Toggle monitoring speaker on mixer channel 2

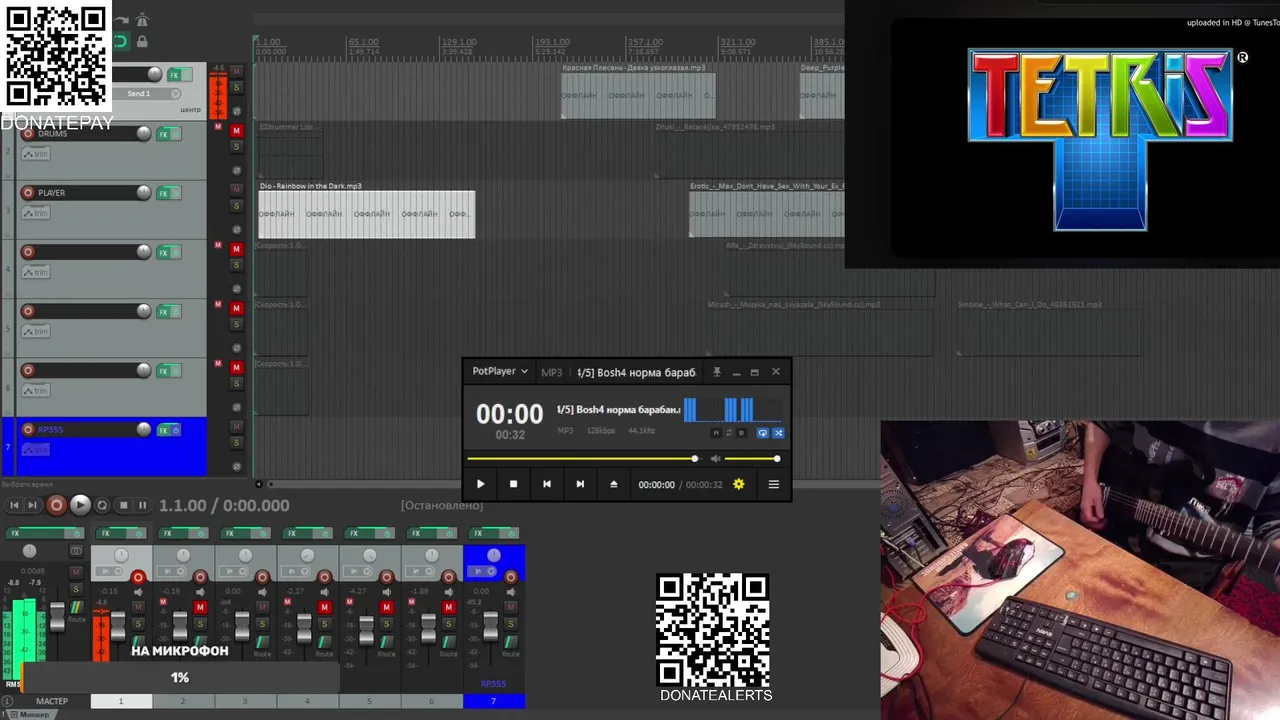[201, 592]
